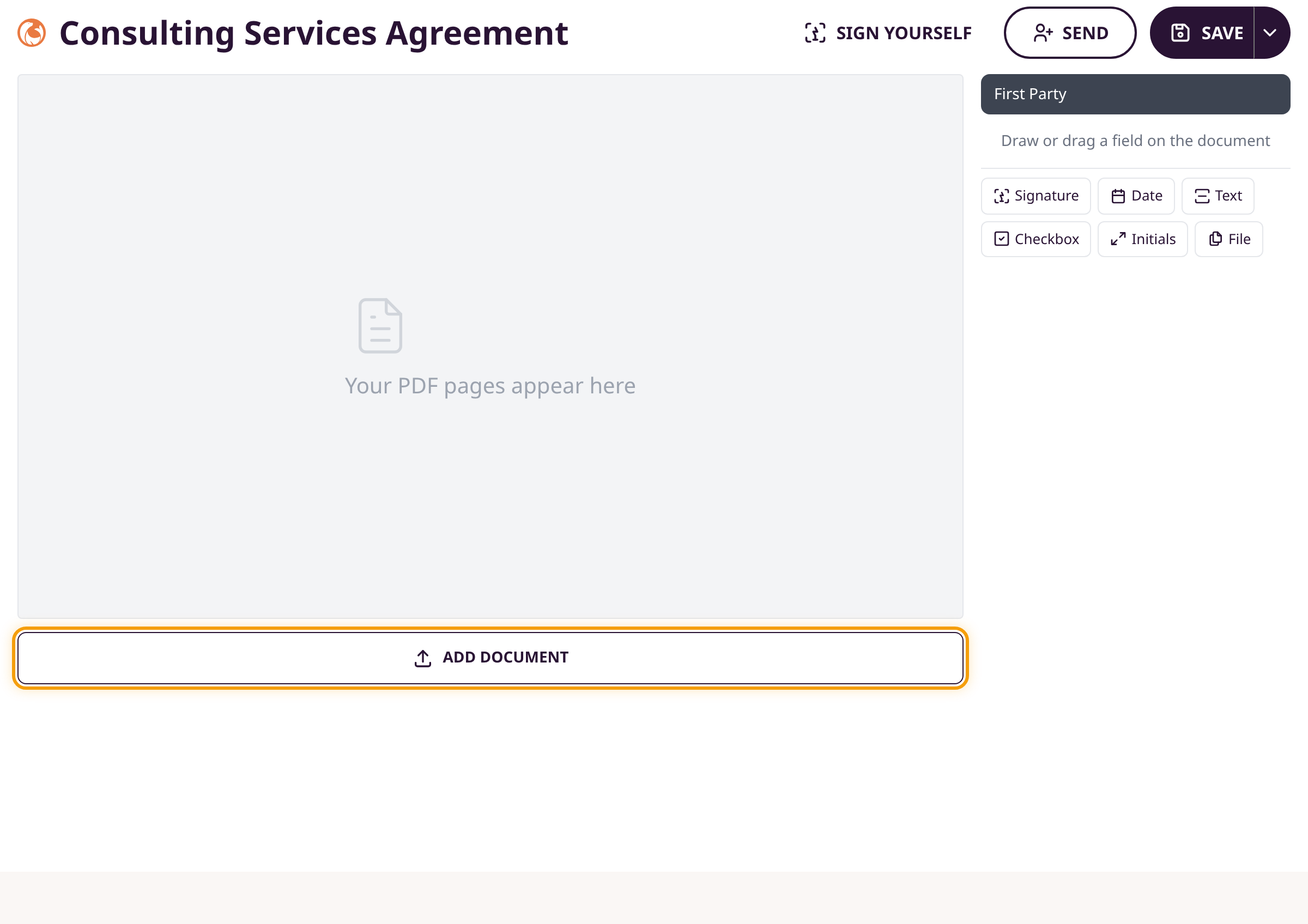Image resolution: width=1308 pixels, height=924 pixels.
Task: Click the Consulting Services Agreement title
Action: [x=314, y=33]
